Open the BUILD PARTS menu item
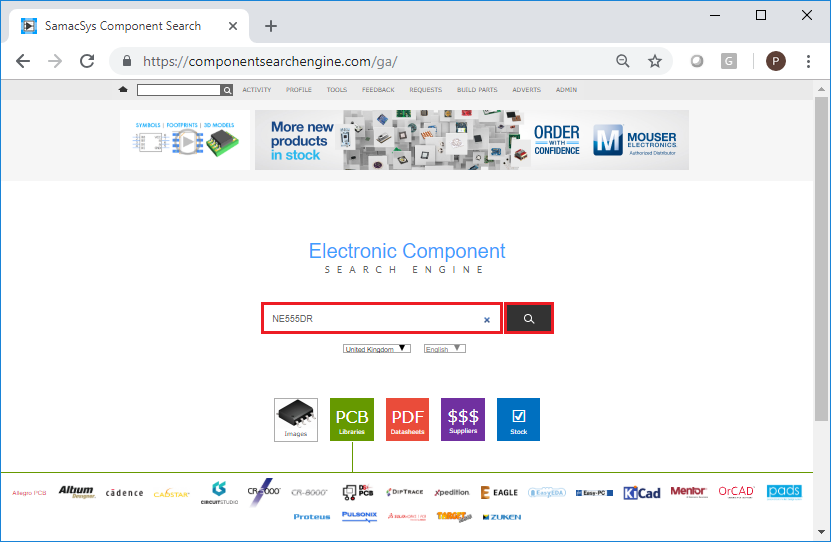 477,90
